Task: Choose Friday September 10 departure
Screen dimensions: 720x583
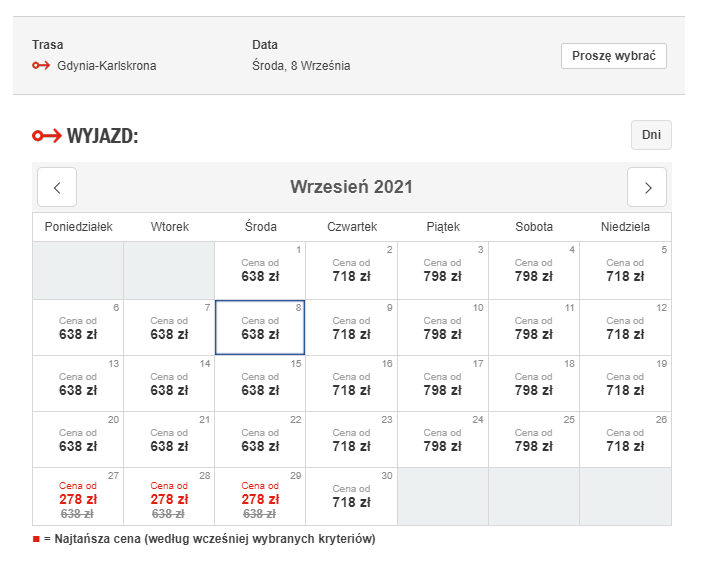Action: [442, 327]
